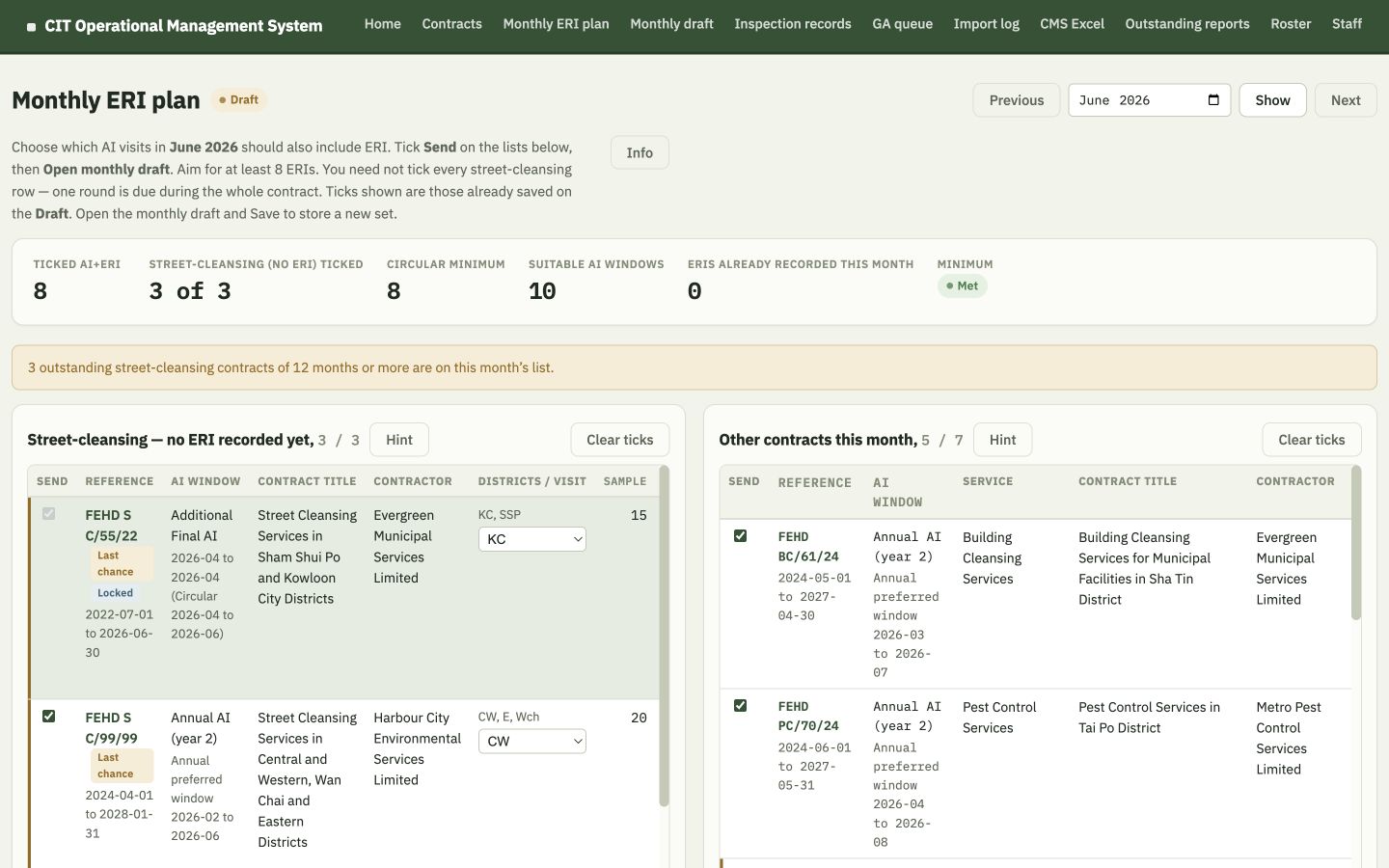This screenshot has width=1389, height=868.
Task: Click the other contracts table vertical scrollbar
Action: click(x=1356, y=543)
